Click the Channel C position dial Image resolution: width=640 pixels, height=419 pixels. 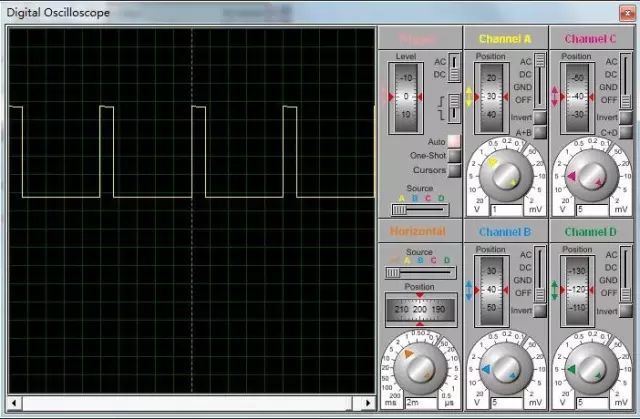(577, 97)
